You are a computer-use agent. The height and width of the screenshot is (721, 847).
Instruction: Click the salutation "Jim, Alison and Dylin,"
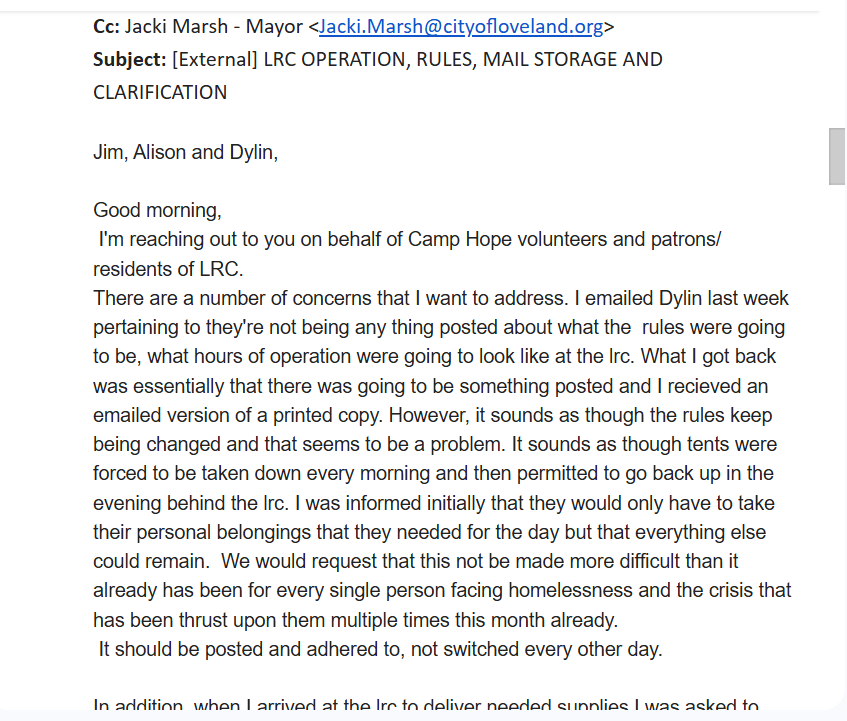[x=185, y=153]
